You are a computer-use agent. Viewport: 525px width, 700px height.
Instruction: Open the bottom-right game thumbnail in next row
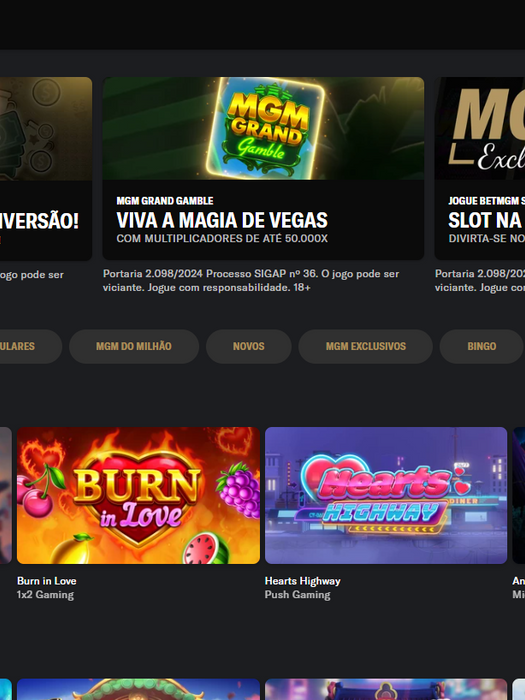[x=386, y=689]
